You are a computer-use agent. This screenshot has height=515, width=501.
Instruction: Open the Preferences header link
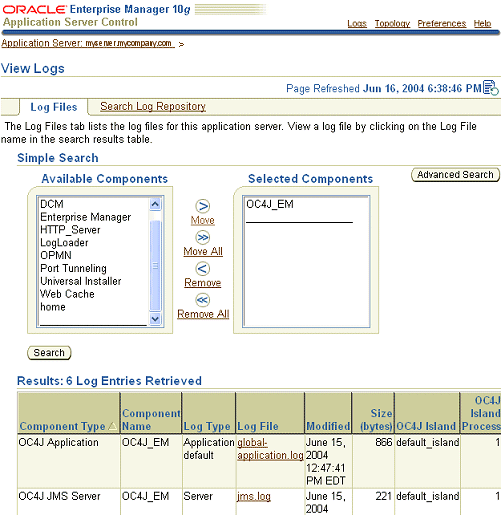tap(442, 23)
